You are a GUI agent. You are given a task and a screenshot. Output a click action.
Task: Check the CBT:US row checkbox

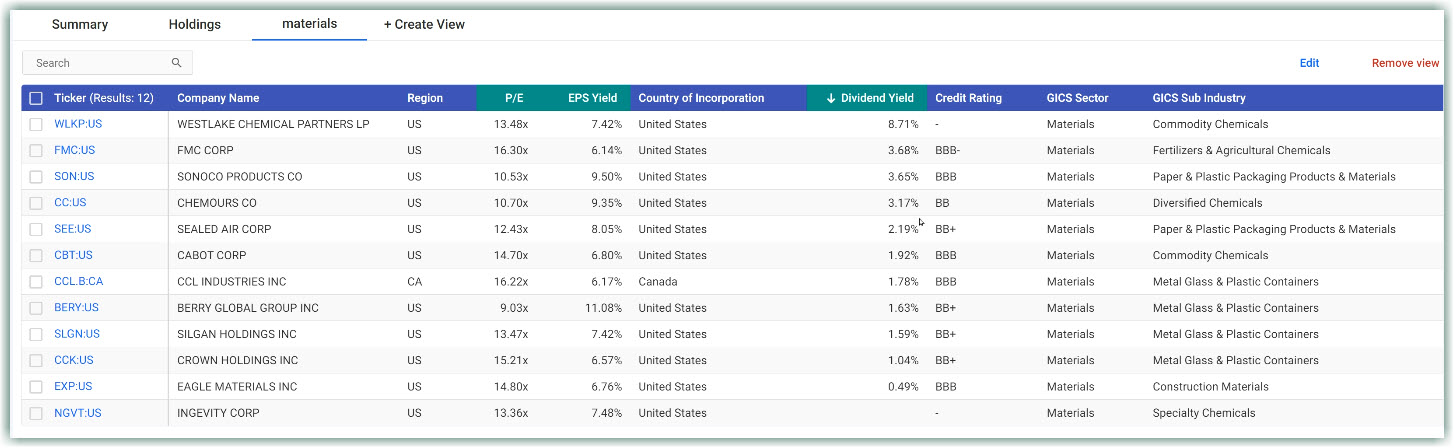click(x=36, y=255)
